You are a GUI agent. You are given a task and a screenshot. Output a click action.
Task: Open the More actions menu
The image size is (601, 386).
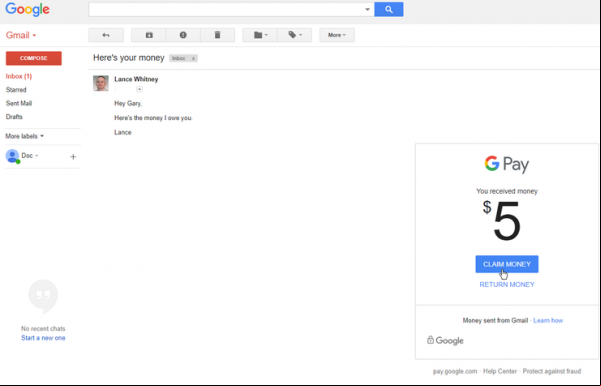[337, 35]
